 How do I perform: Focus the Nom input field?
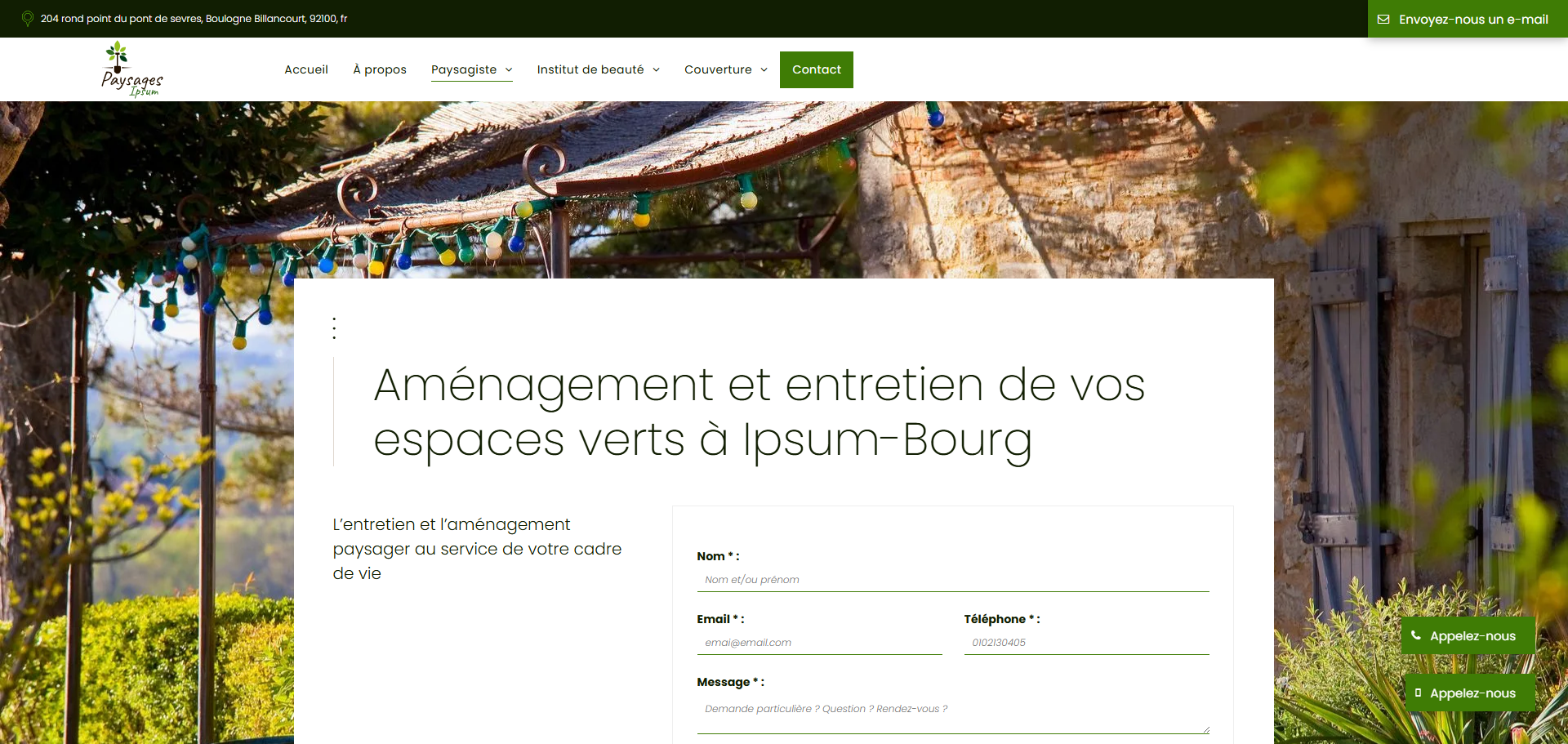[x=953, y=580]
